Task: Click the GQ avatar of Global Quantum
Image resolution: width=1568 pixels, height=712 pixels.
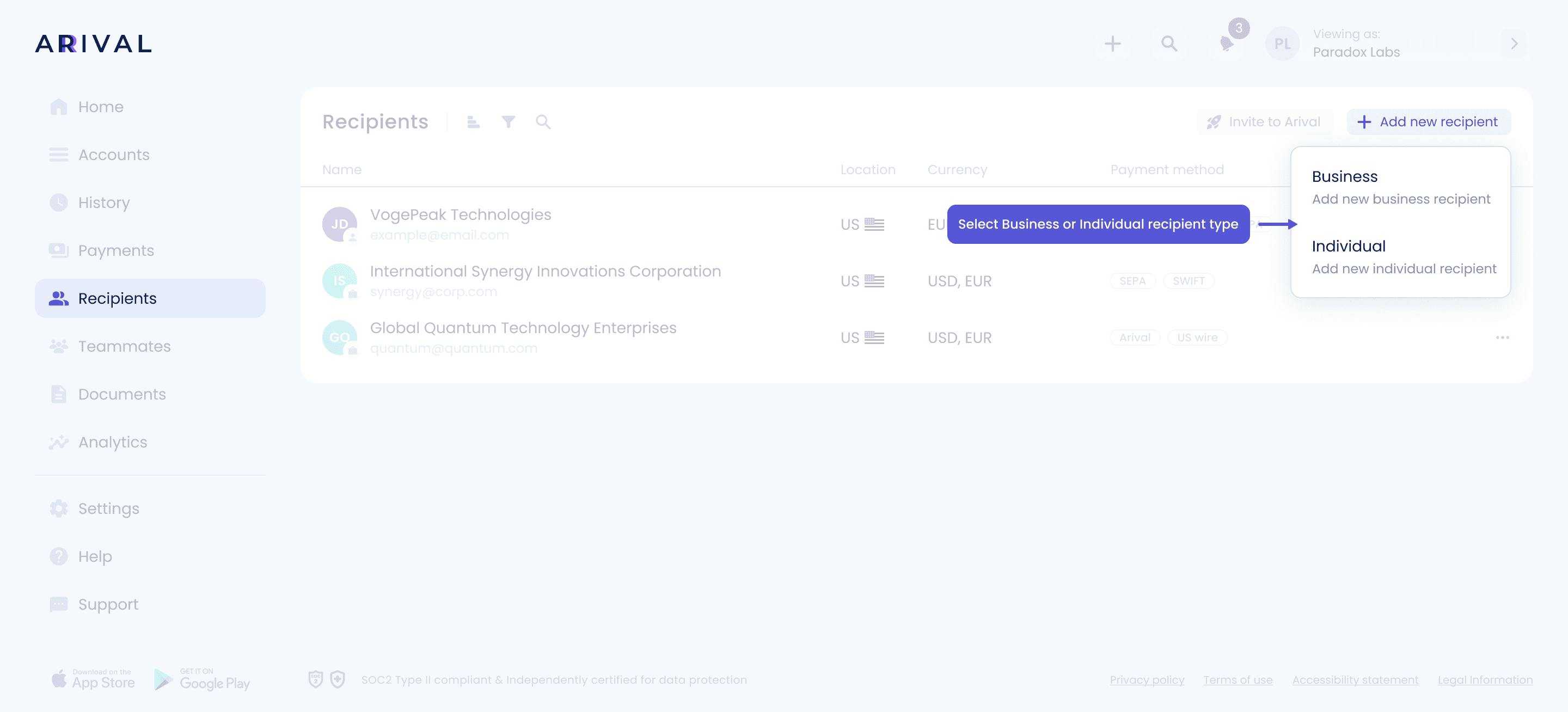Action: pos(340,337)
